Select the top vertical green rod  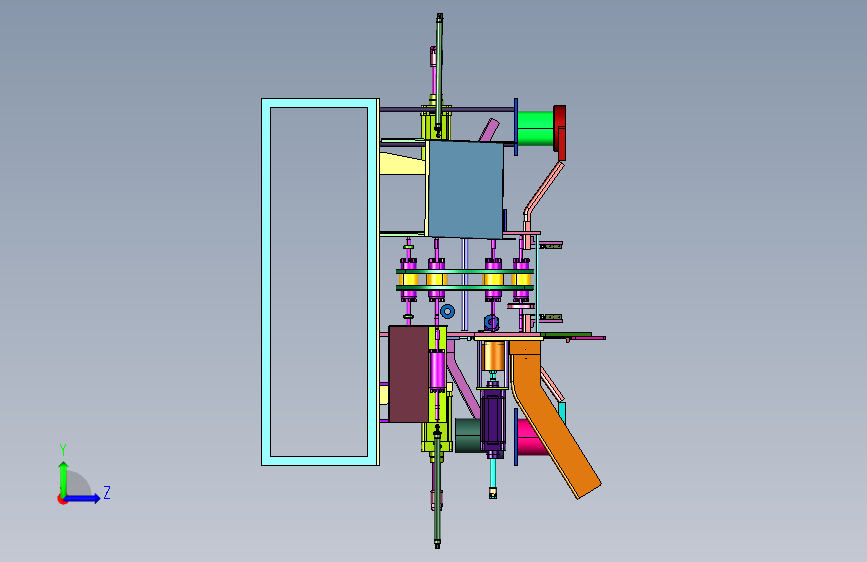439,72
